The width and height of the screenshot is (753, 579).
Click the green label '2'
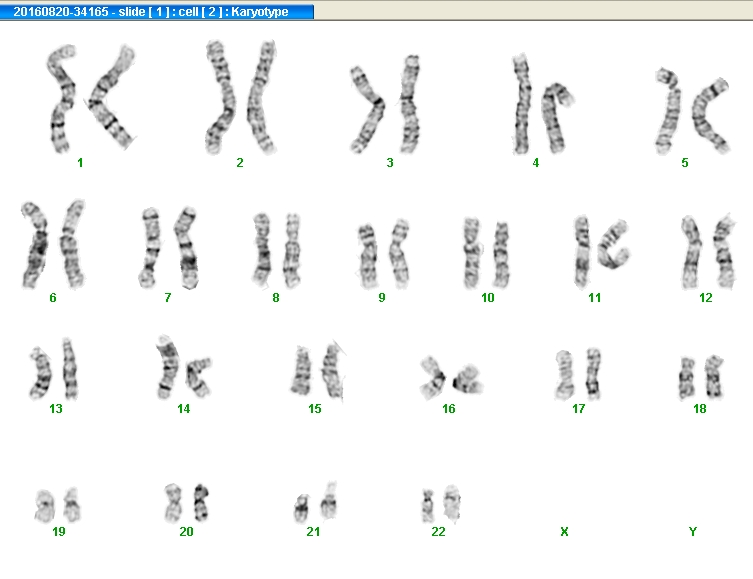(x=240, y=163)
